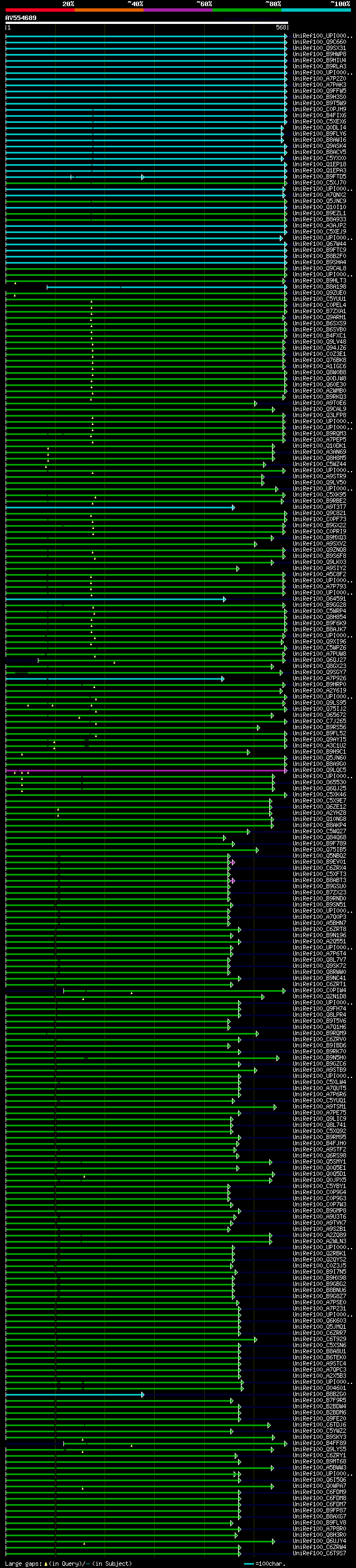Viewport: 356px width, 1568px height.
Task: Open hit UniRef100_Q0DLI4
Action: 319,128
